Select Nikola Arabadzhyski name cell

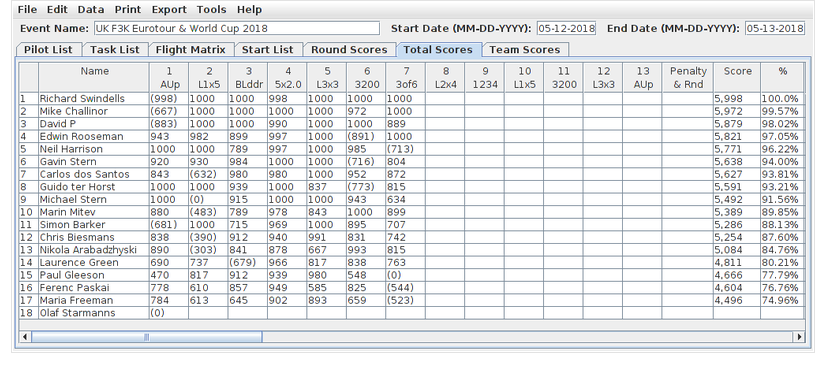[94, 250]
